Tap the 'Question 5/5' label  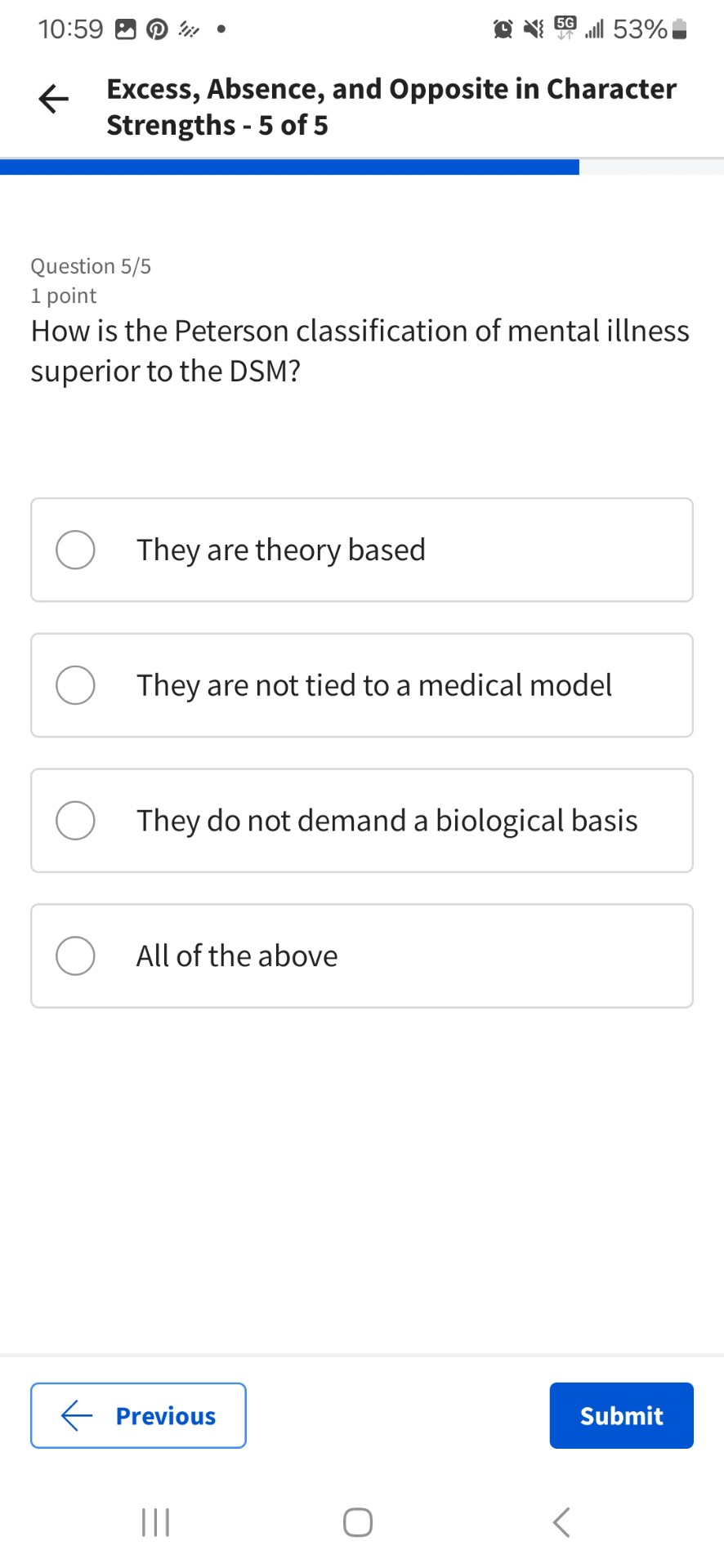(91, 265)
